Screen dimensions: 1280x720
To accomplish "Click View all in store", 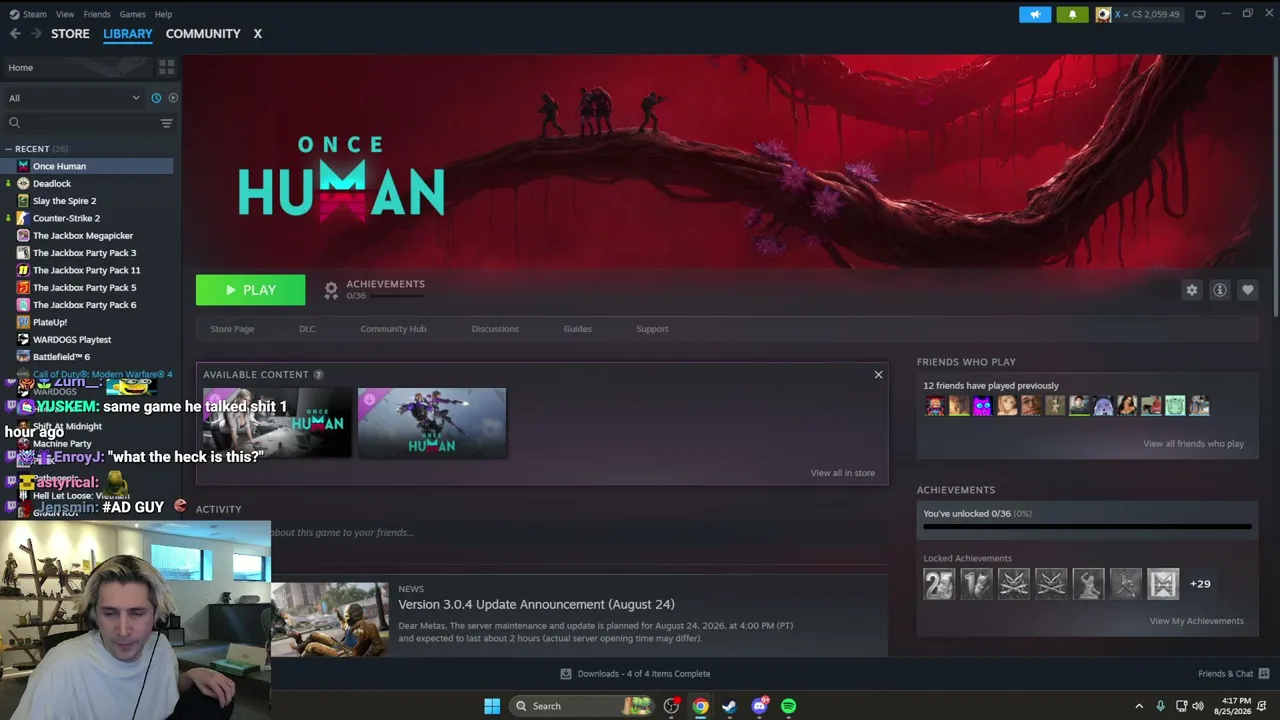I will 842,473.
